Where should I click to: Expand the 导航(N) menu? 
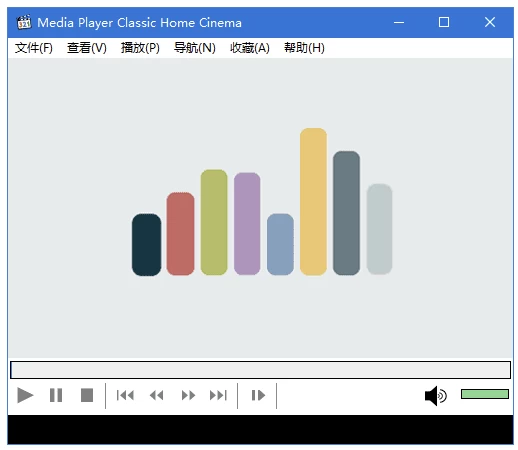coord(195,48)
